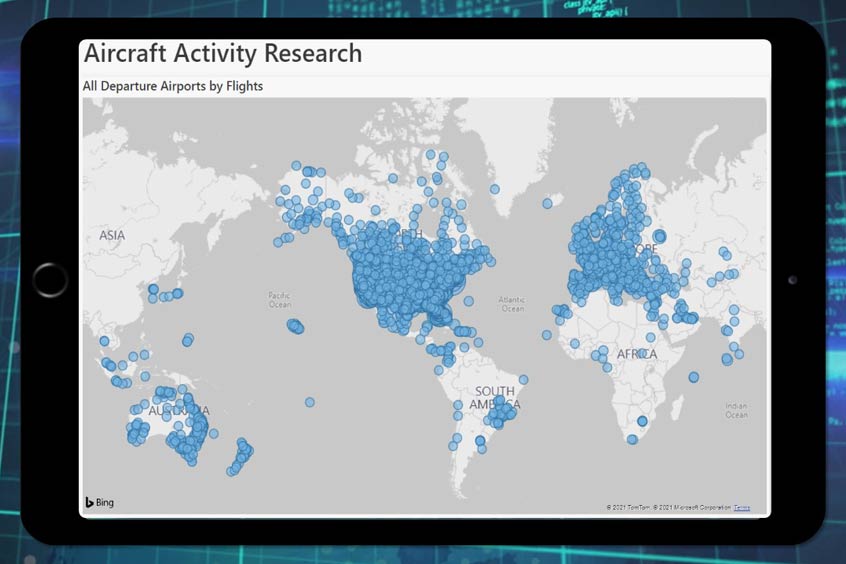Click the SOUTH AMERICA continent label
The height and width of the screenshot is (564, 846).
(495, 398)
